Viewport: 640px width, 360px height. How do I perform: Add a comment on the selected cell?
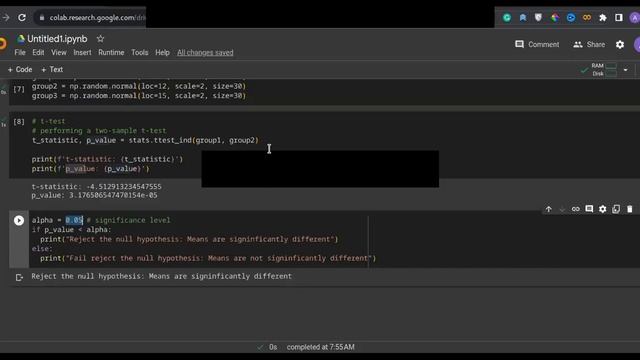(x=589, y=209)
